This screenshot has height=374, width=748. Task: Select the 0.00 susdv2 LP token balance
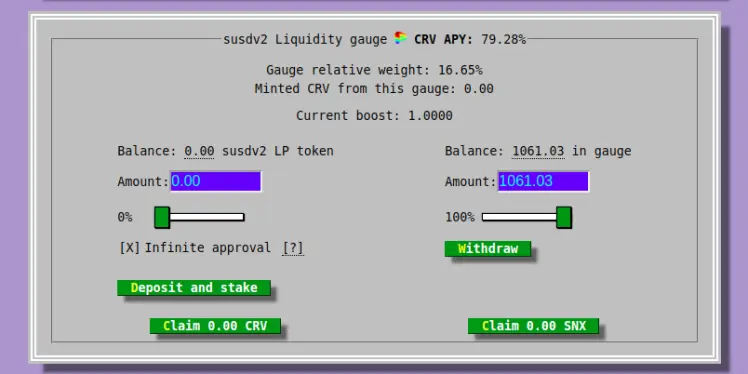click(199, 151)
